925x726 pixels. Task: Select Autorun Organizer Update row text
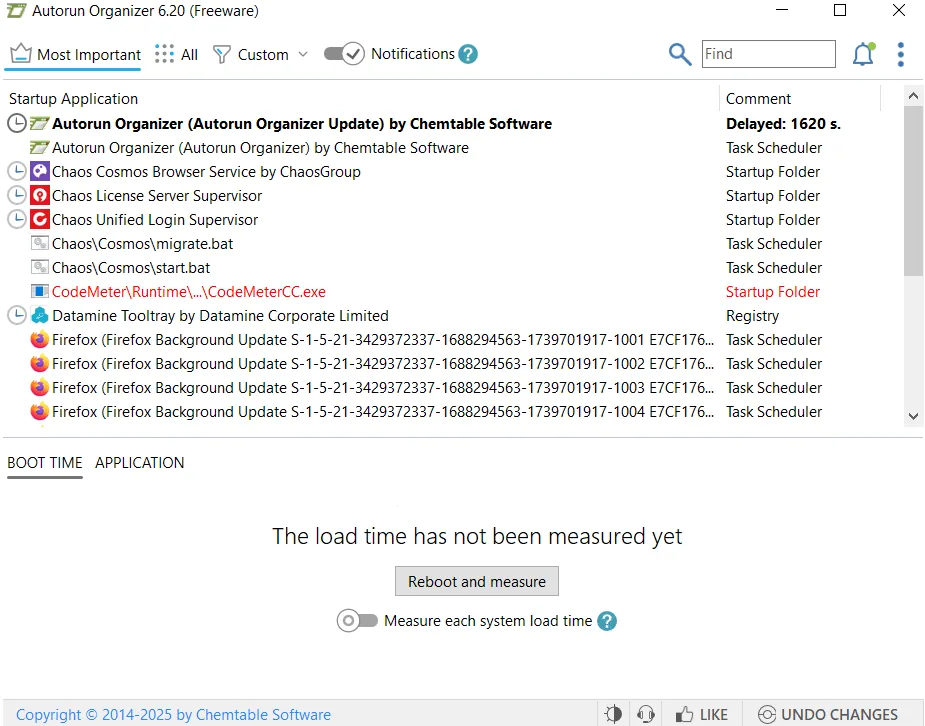[302, 124]
